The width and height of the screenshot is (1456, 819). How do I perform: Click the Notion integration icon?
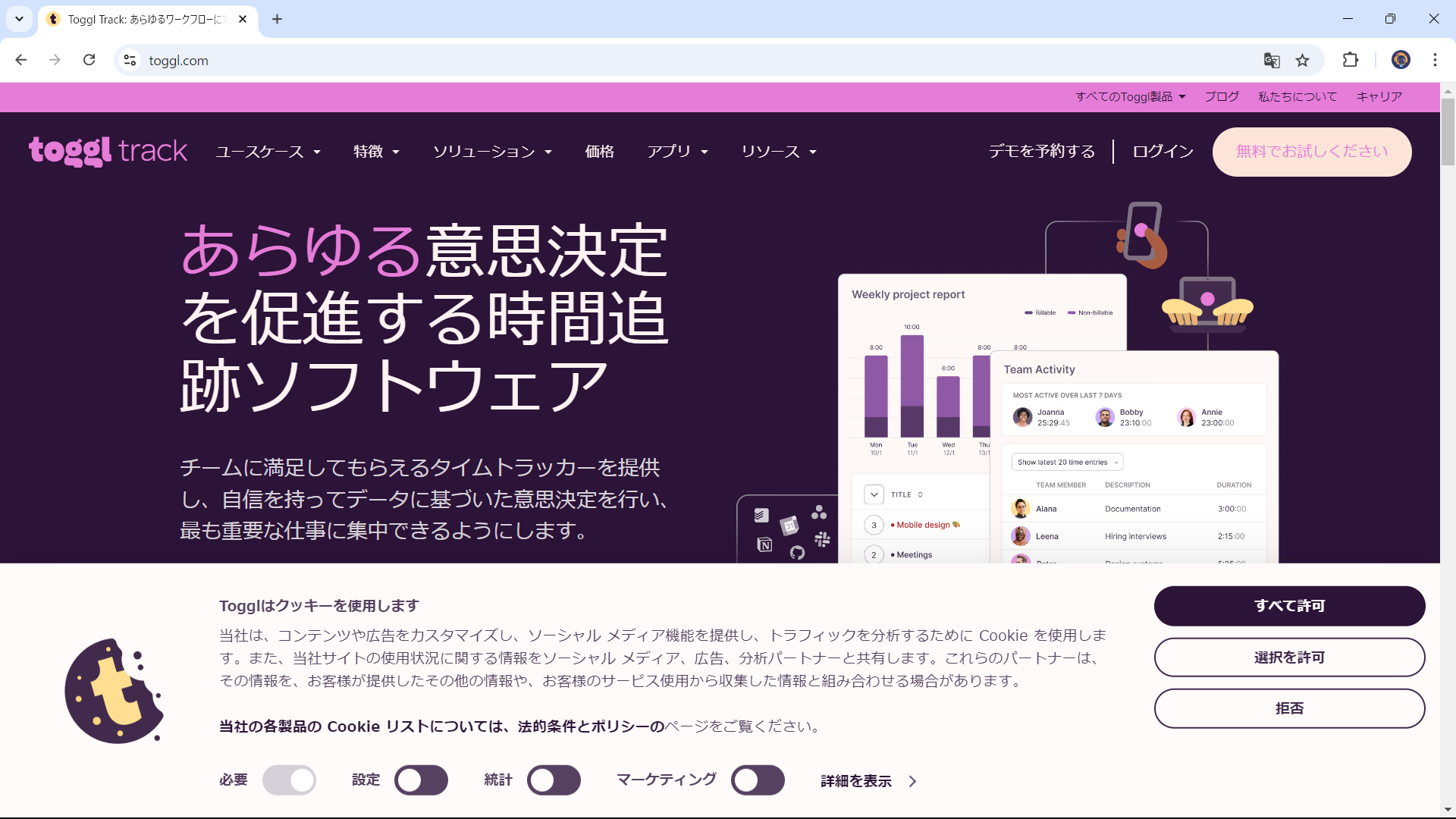[x=764, y=544]
